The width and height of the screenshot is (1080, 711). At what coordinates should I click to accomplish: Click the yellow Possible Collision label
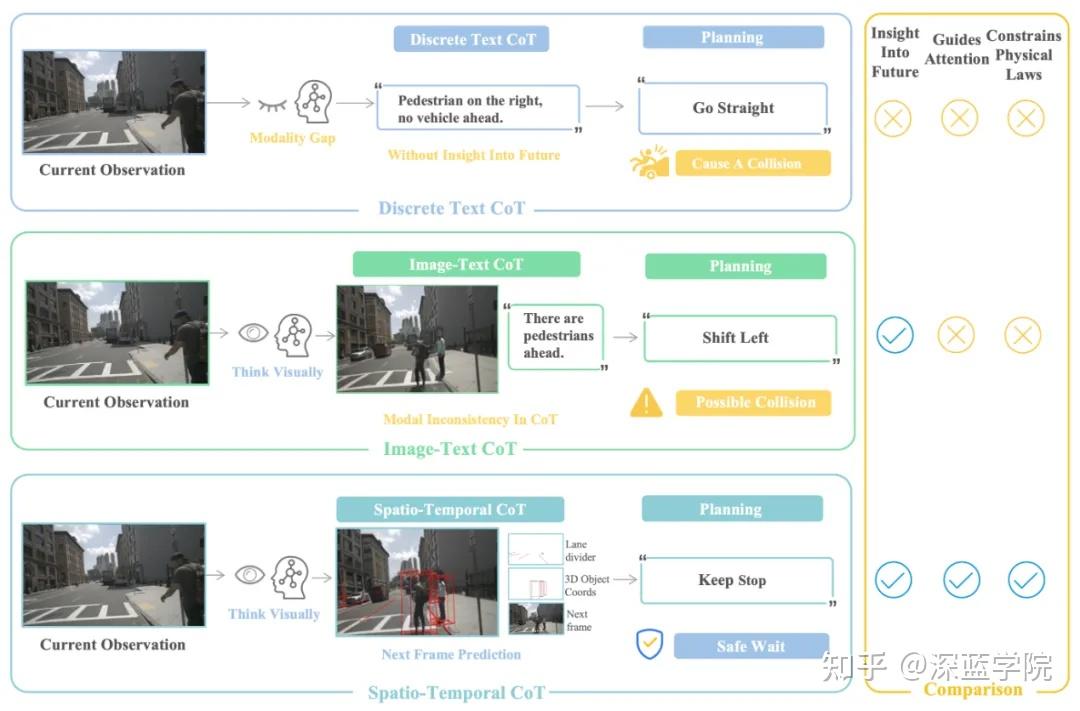(x=754, y=402)
